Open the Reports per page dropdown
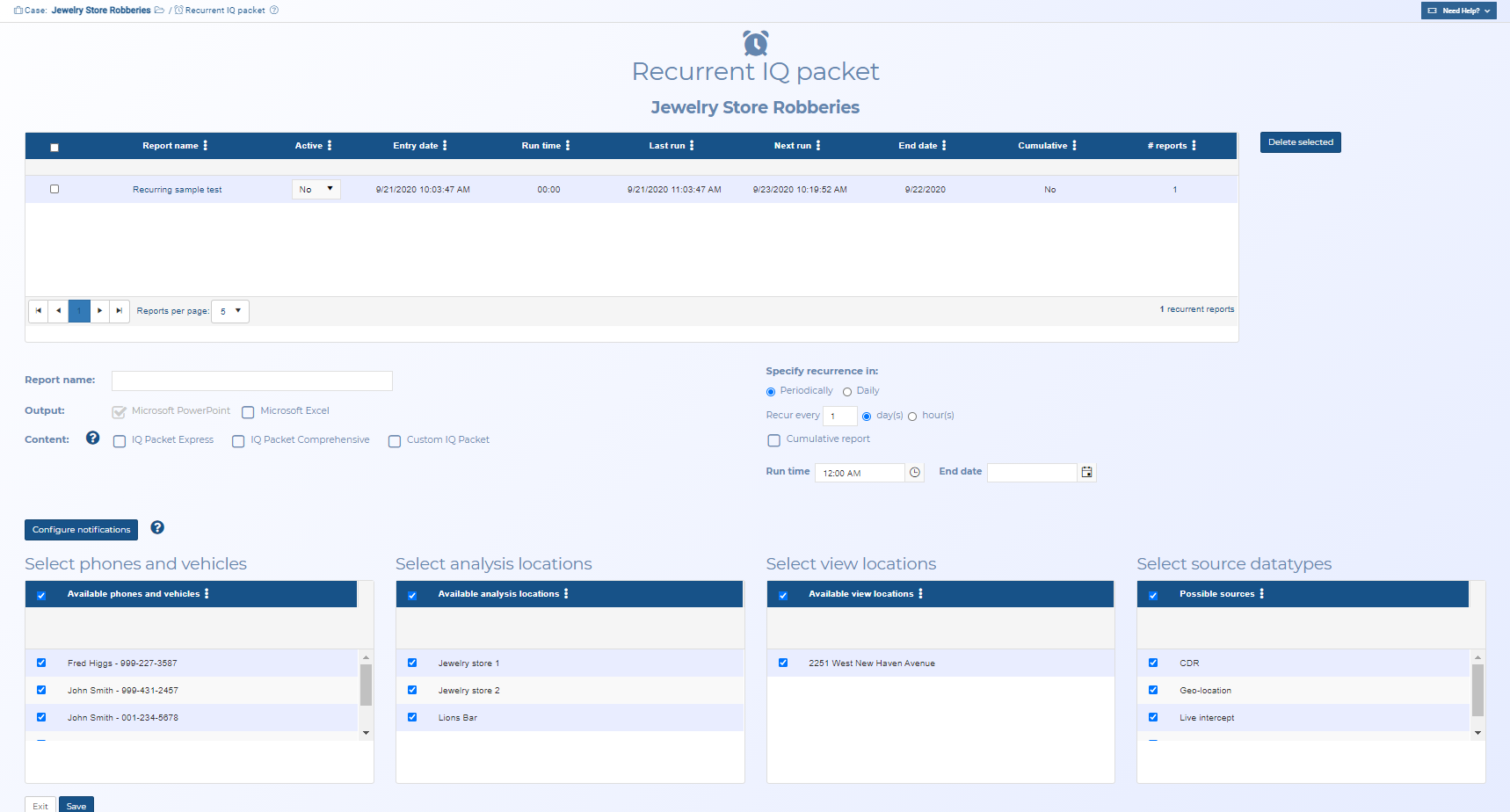This screenshot has height=812, width=1510. 229,310
